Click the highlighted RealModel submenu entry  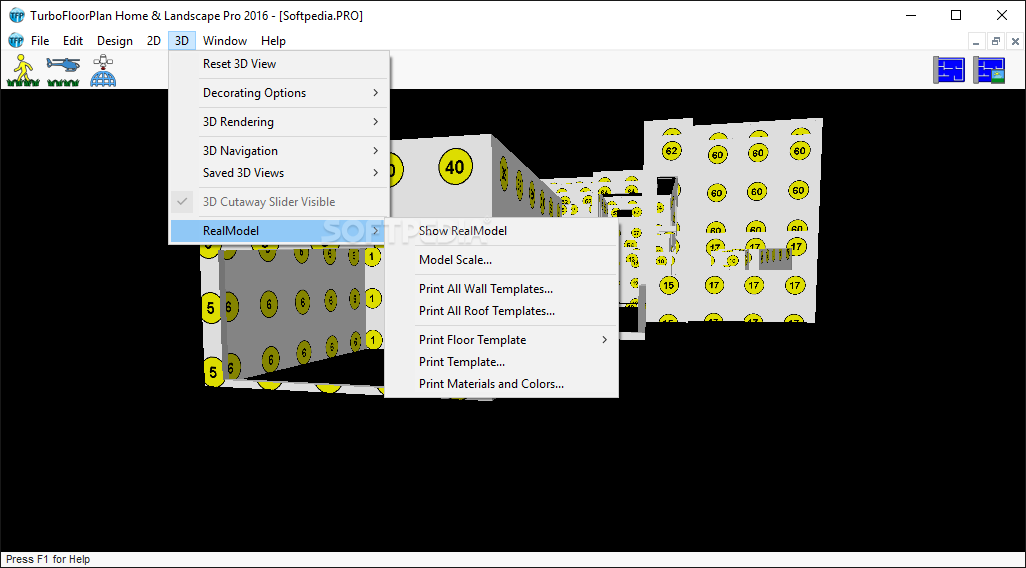click(x=279, y=230)
